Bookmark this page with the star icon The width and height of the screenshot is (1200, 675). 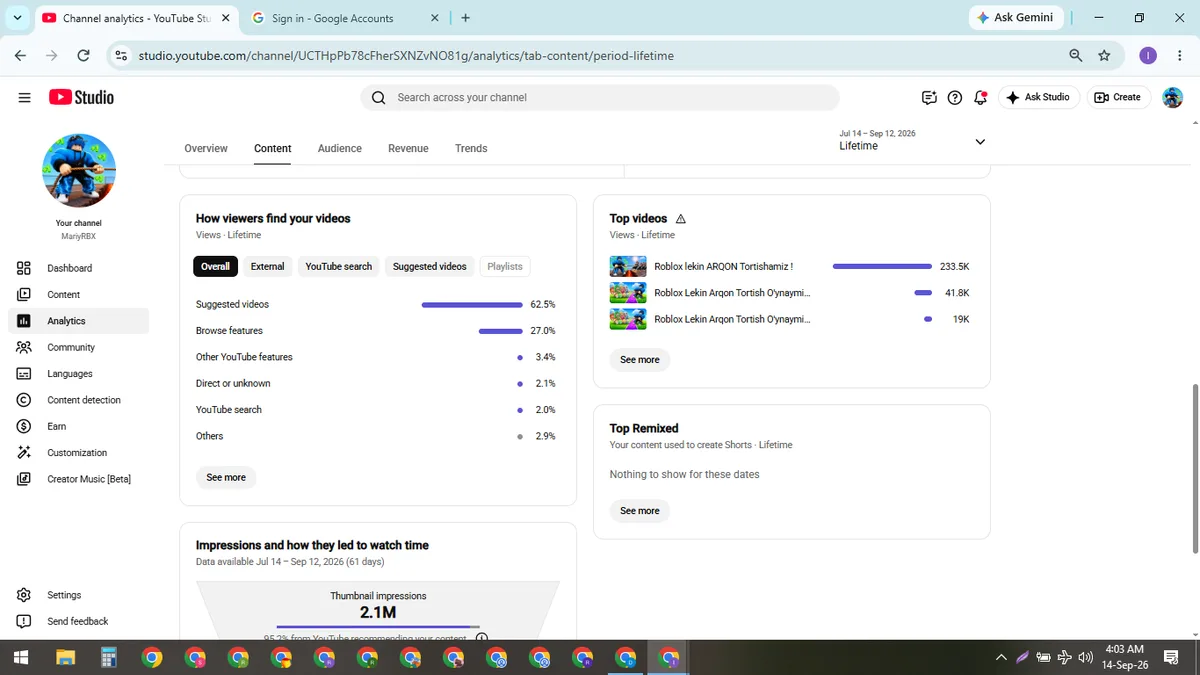coord(1104,56)
